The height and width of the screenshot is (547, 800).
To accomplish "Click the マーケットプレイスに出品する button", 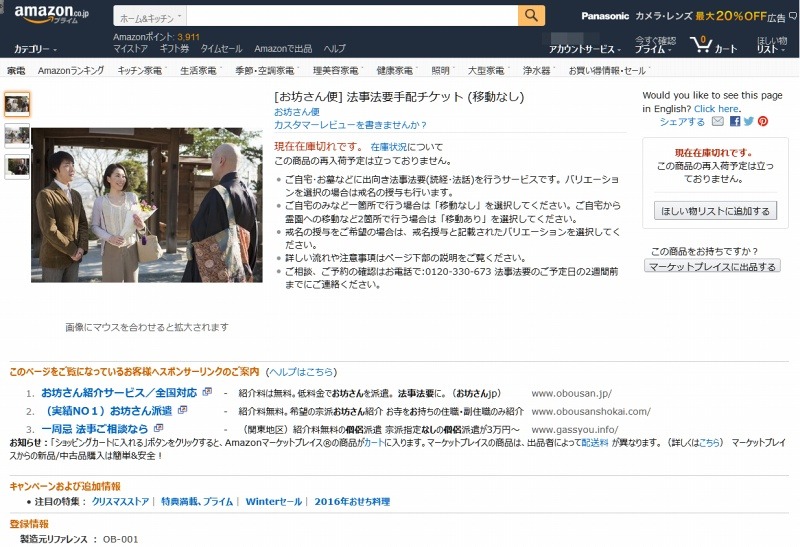I will [712, 266].
